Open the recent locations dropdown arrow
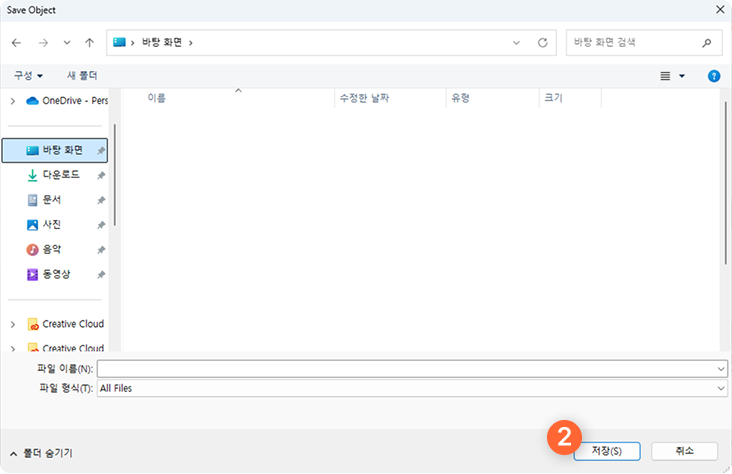Screen dimensions: 732x474 pyautogui.click(x=67, y=43)
